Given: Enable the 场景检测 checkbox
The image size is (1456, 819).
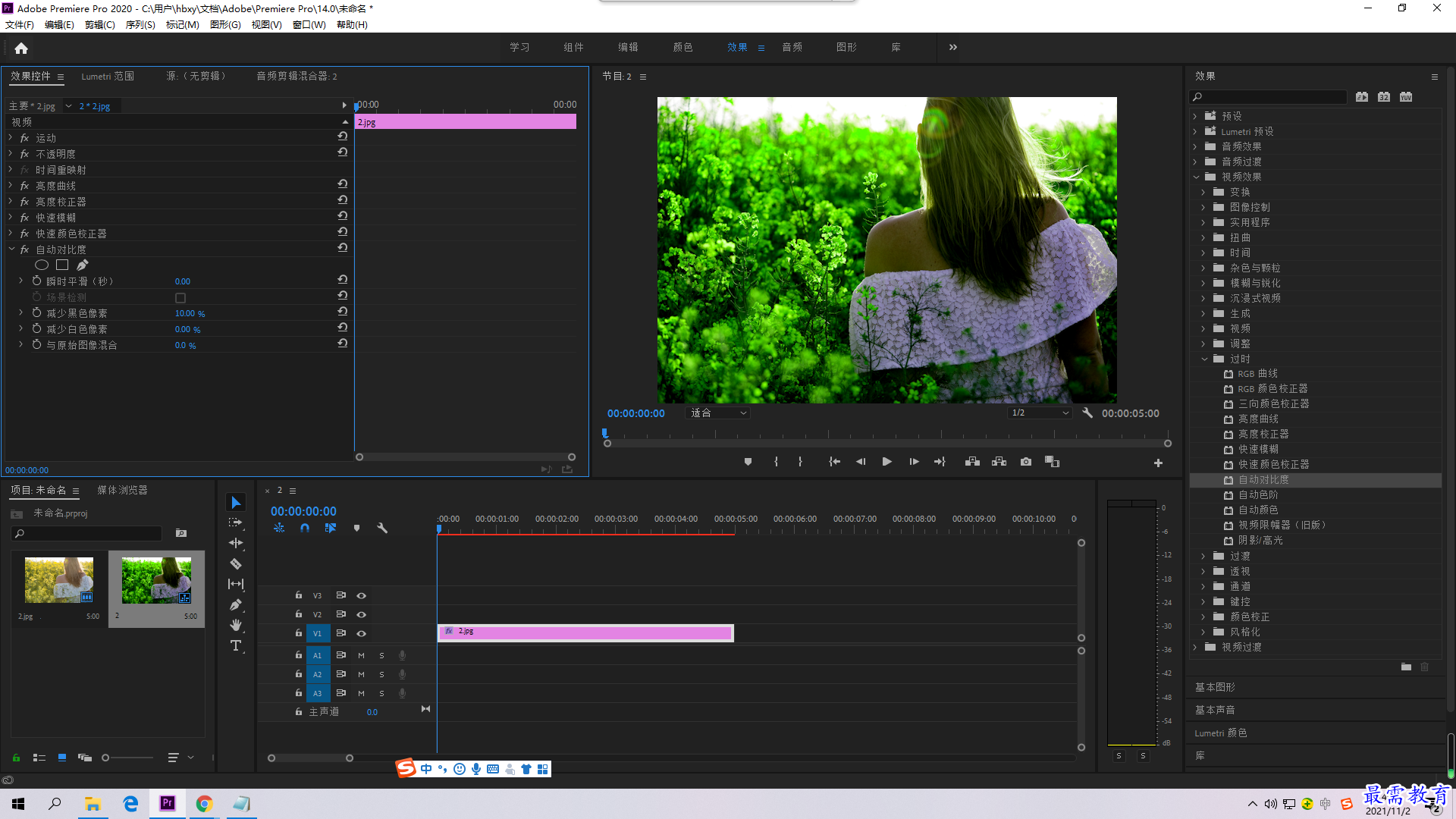Looking at the screenshot, I should (180, 297).
